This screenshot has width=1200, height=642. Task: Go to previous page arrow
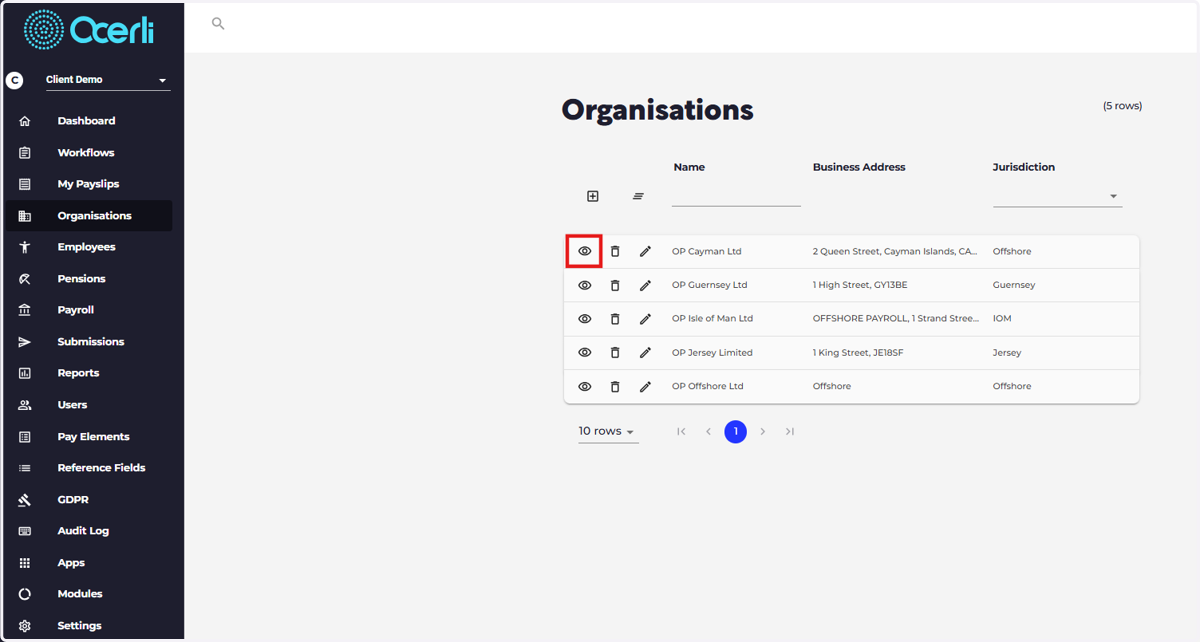[x=708, y=432]
